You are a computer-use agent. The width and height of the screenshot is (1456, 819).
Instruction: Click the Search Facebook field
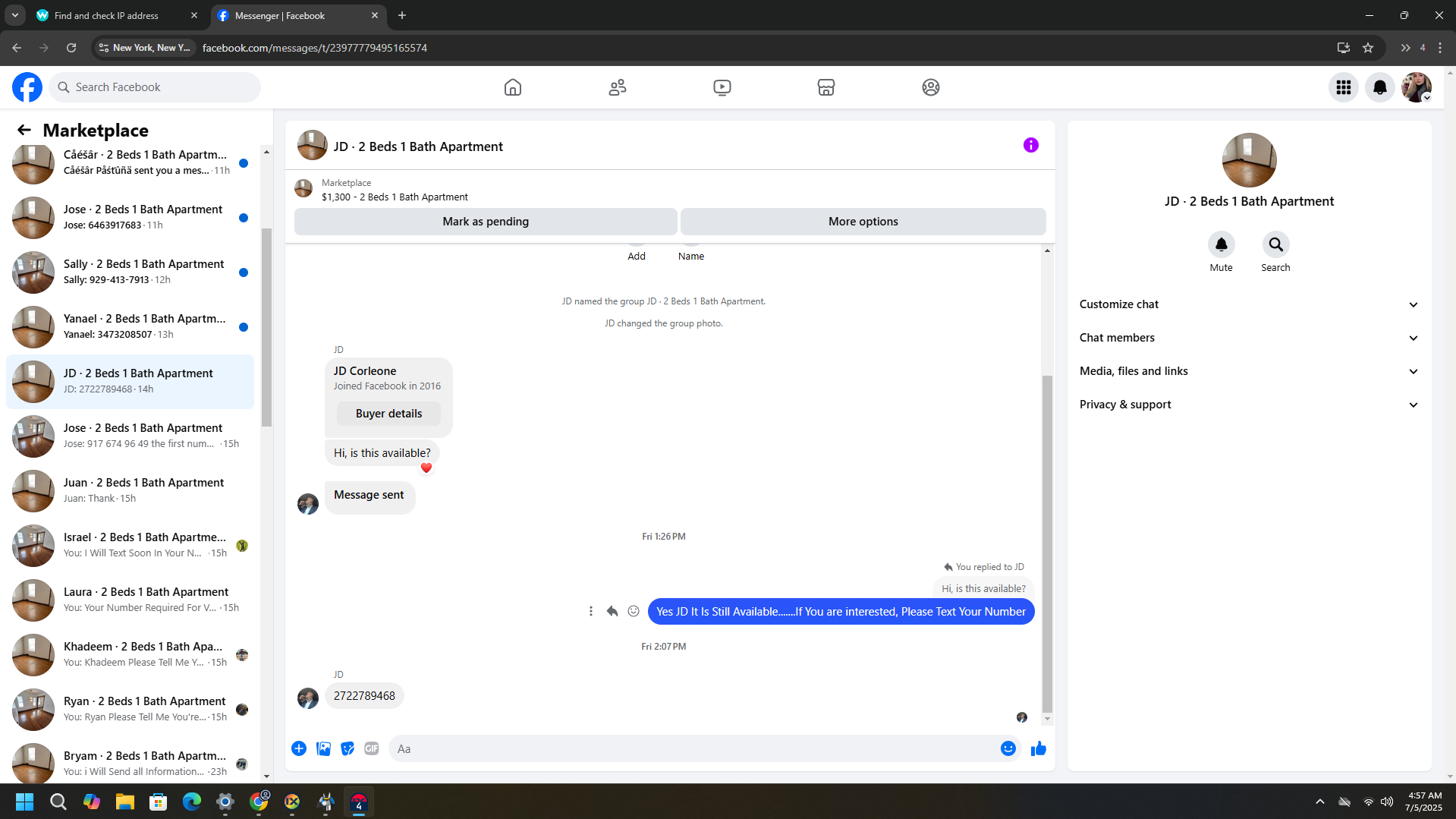tap(156, 87)
